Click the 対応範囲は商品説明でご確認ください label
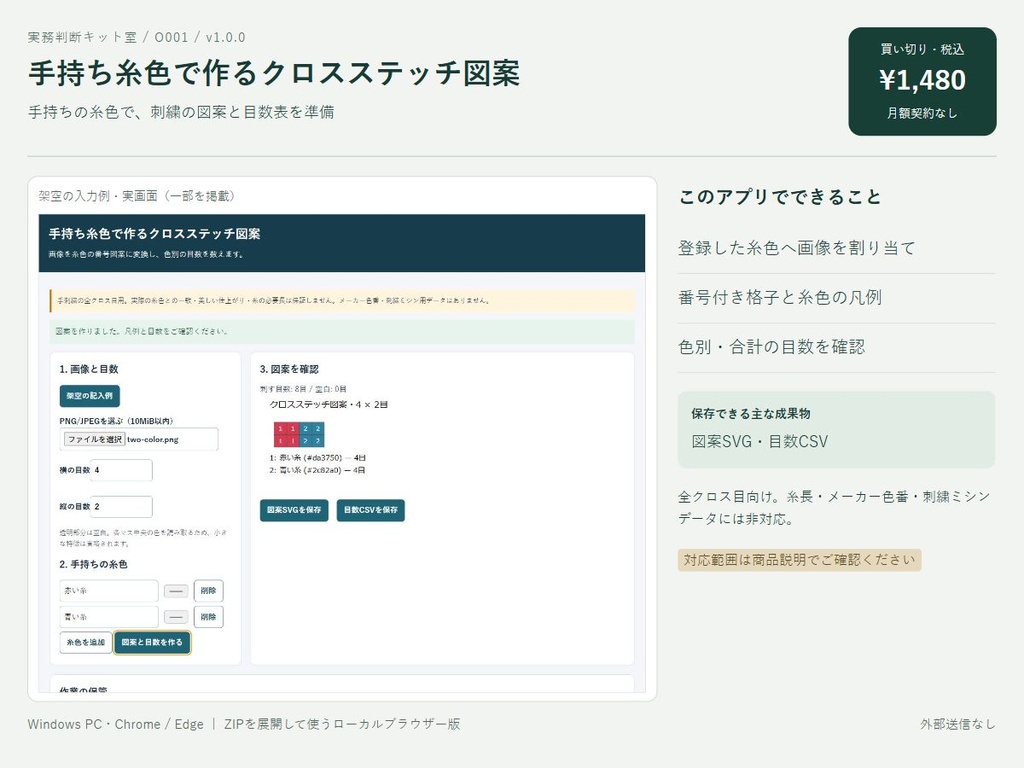 click(x=799, y=560)
